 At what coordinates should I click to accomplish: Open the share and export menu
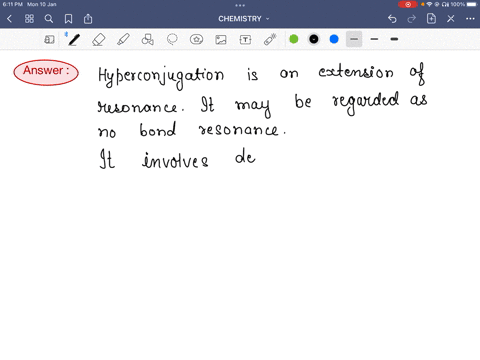pos(88,19)
